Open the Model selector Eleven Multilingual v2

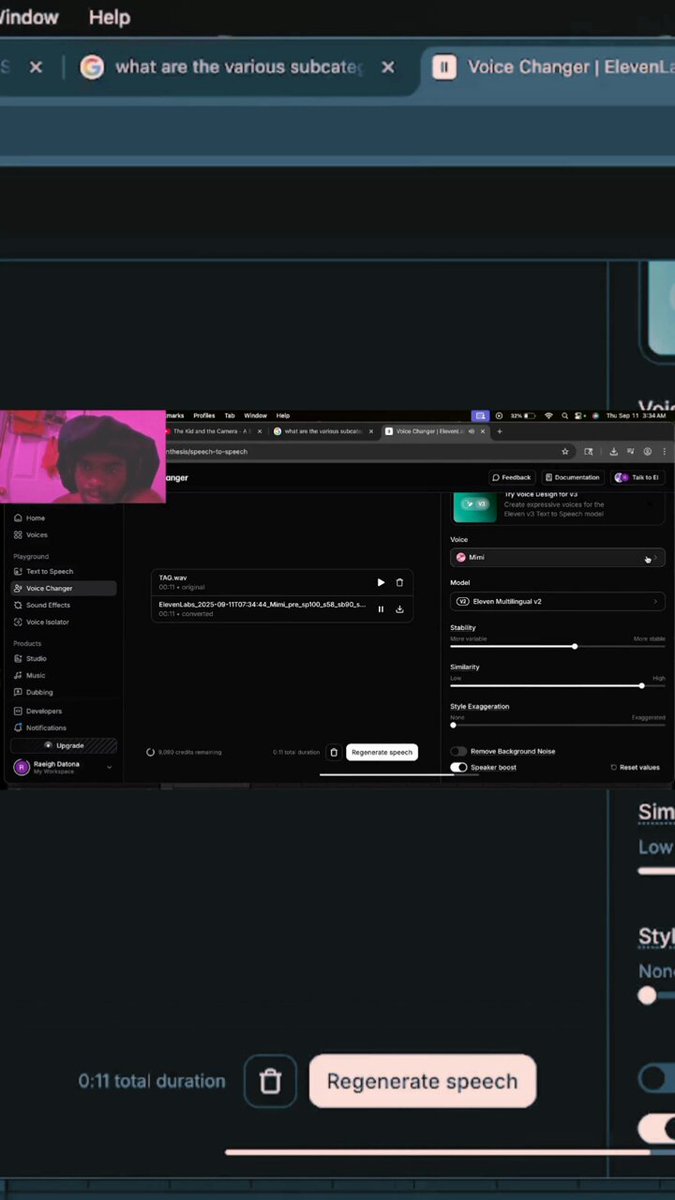(557, 601)
